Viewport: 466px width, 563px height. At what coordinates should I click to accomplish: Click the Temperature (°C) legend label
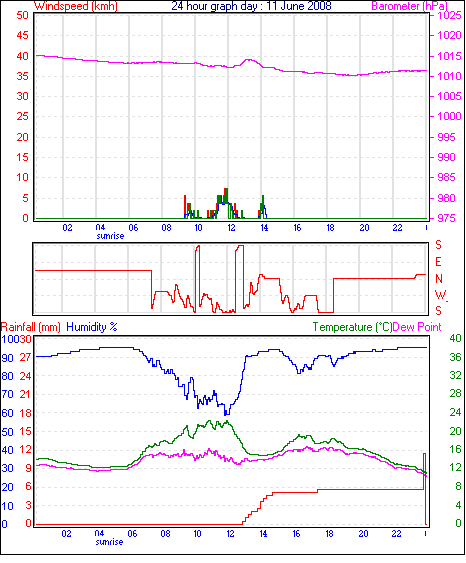click(x=352, y=327)
